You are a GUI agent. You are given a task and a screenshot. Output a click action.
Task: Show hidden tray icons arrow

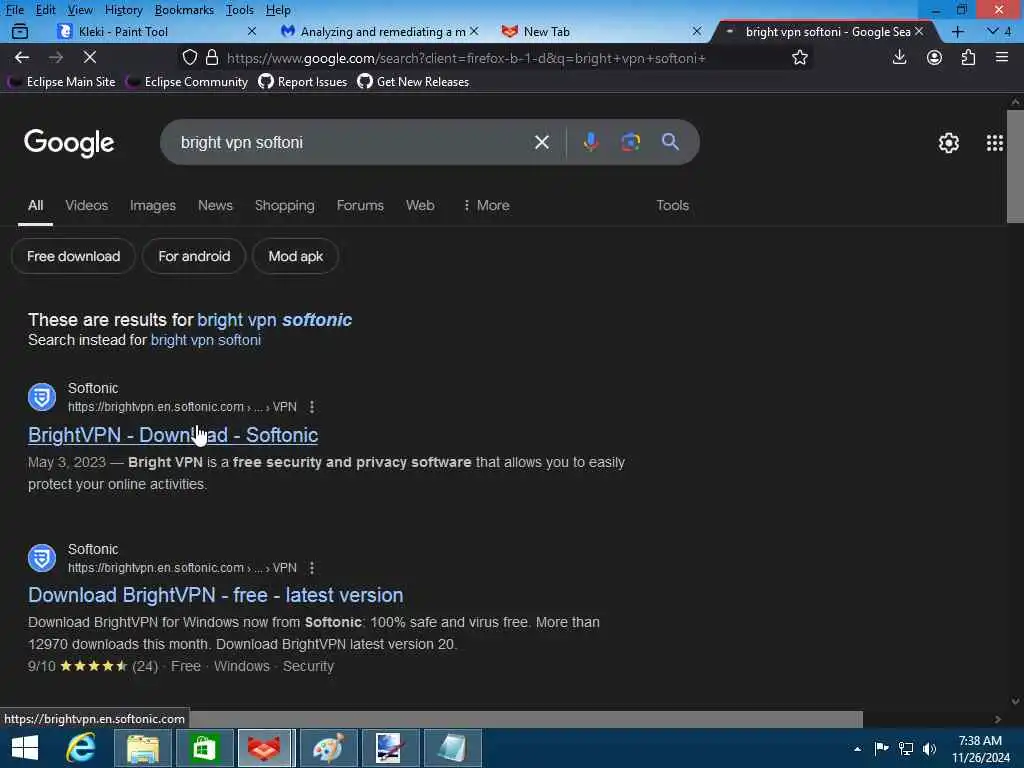click(x=857, y=749)
